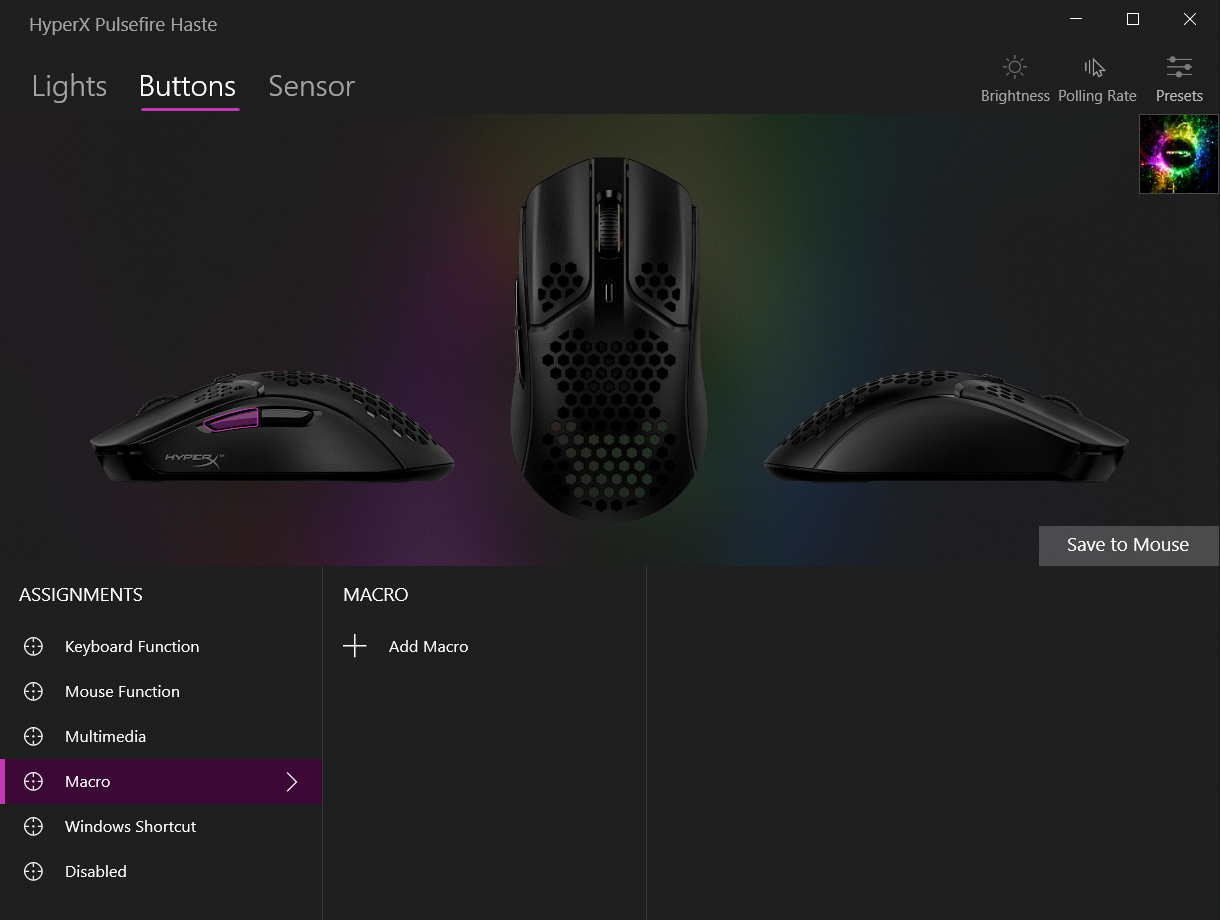Click the crosshair icon next to Keyboard Function
Screen dimensions: 1220x920
click(x=33, y=646)
